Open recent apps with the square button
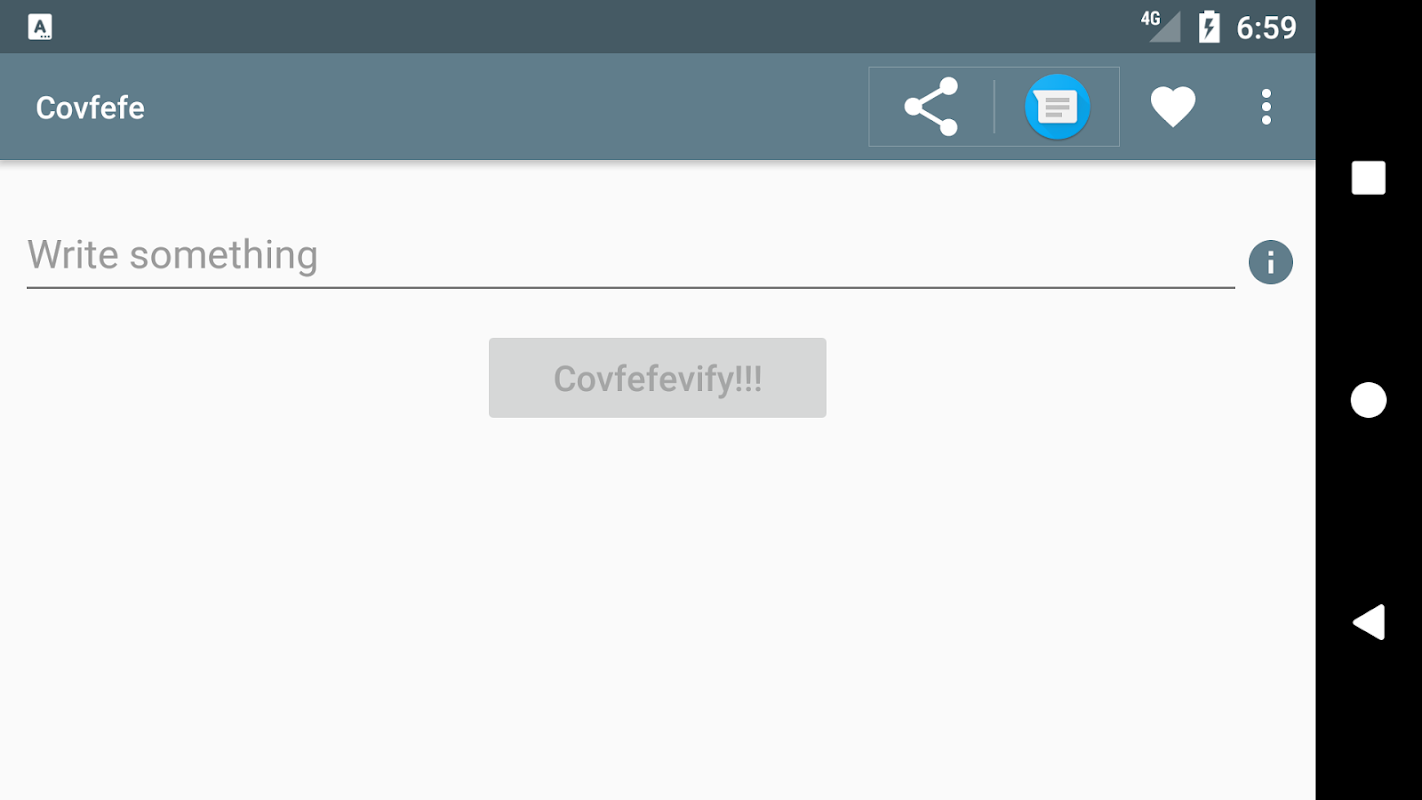The image size is (1422, 800). 1368,178
